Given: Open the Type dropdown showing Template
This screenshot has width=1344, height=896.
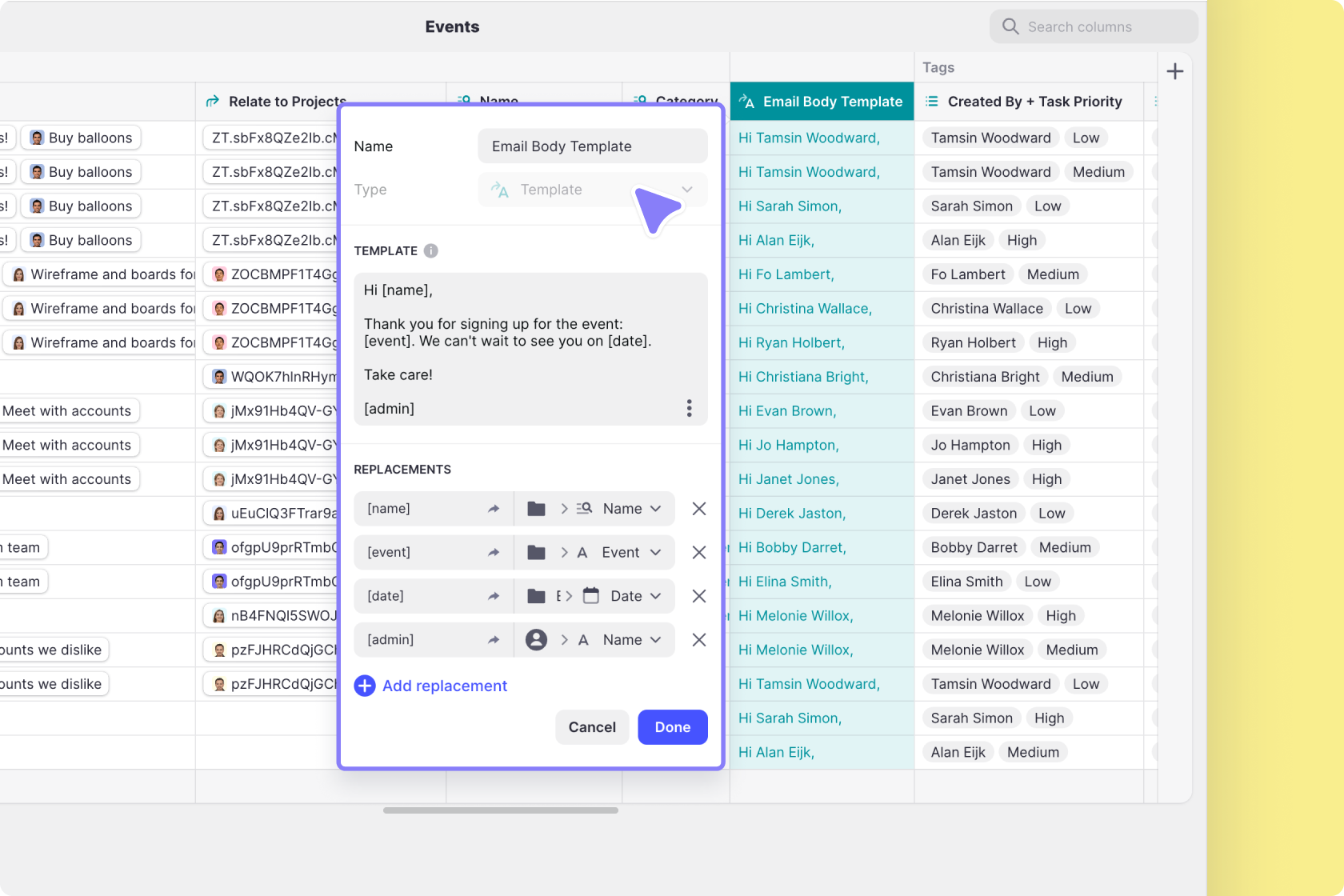Looking at the screenshot, I should click(x=592, y=190).
